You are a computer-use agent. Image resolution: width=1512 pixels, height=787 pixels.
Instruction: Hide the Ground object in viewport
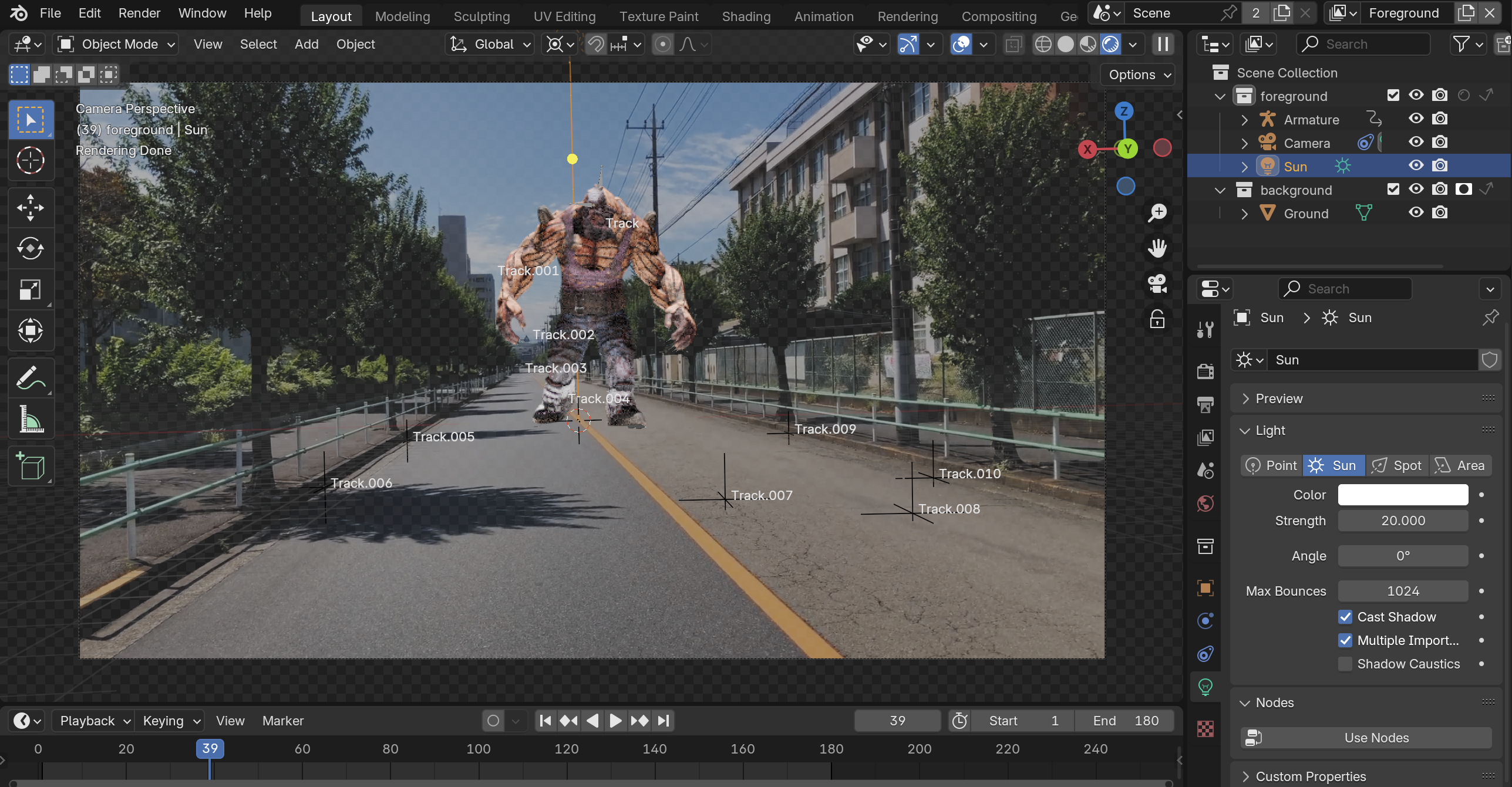point(1416,212)
